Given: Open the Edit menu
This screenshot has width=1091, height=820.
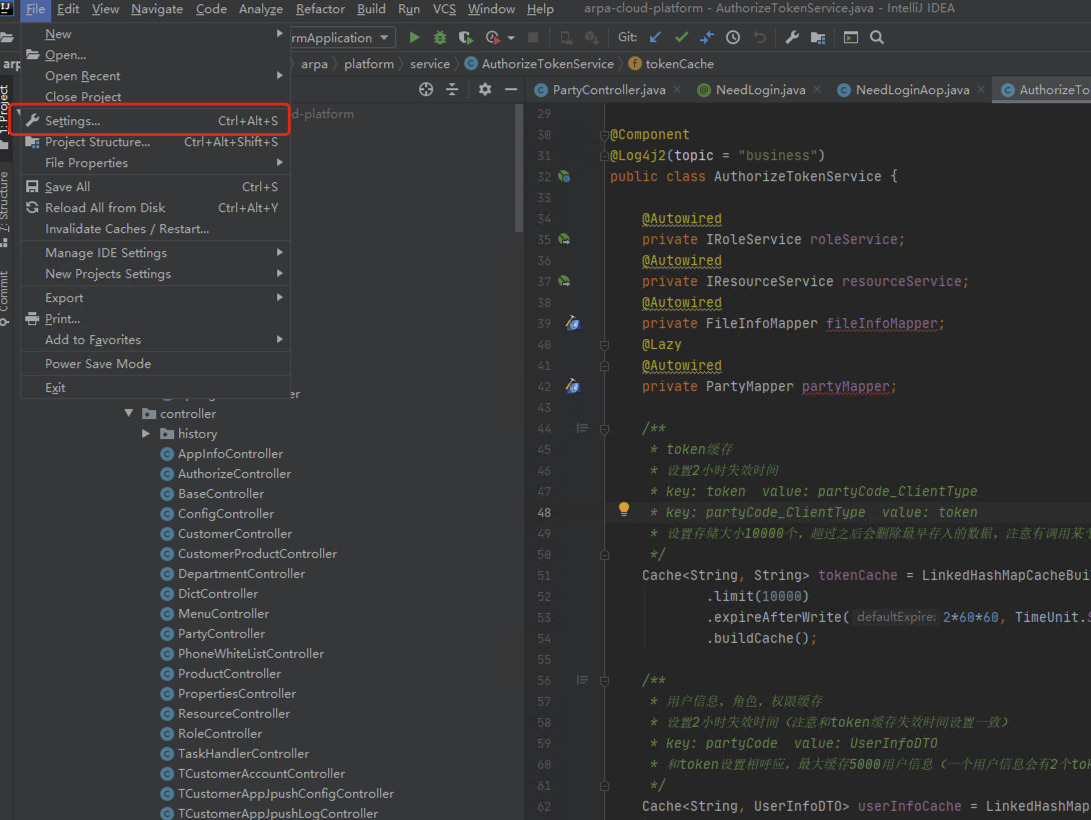Looking at the screenshot, I should tap(67, 9).
